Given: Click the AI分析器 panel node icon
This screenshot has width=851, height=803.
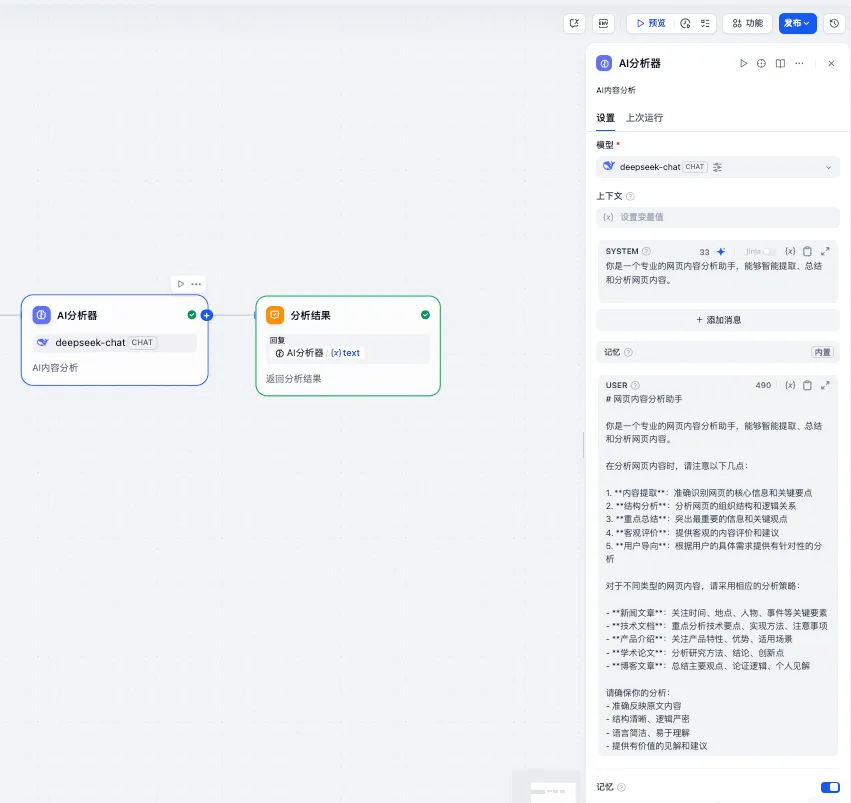Looking at the screenshot, I should pyautogui.click(x=604, y=63).
